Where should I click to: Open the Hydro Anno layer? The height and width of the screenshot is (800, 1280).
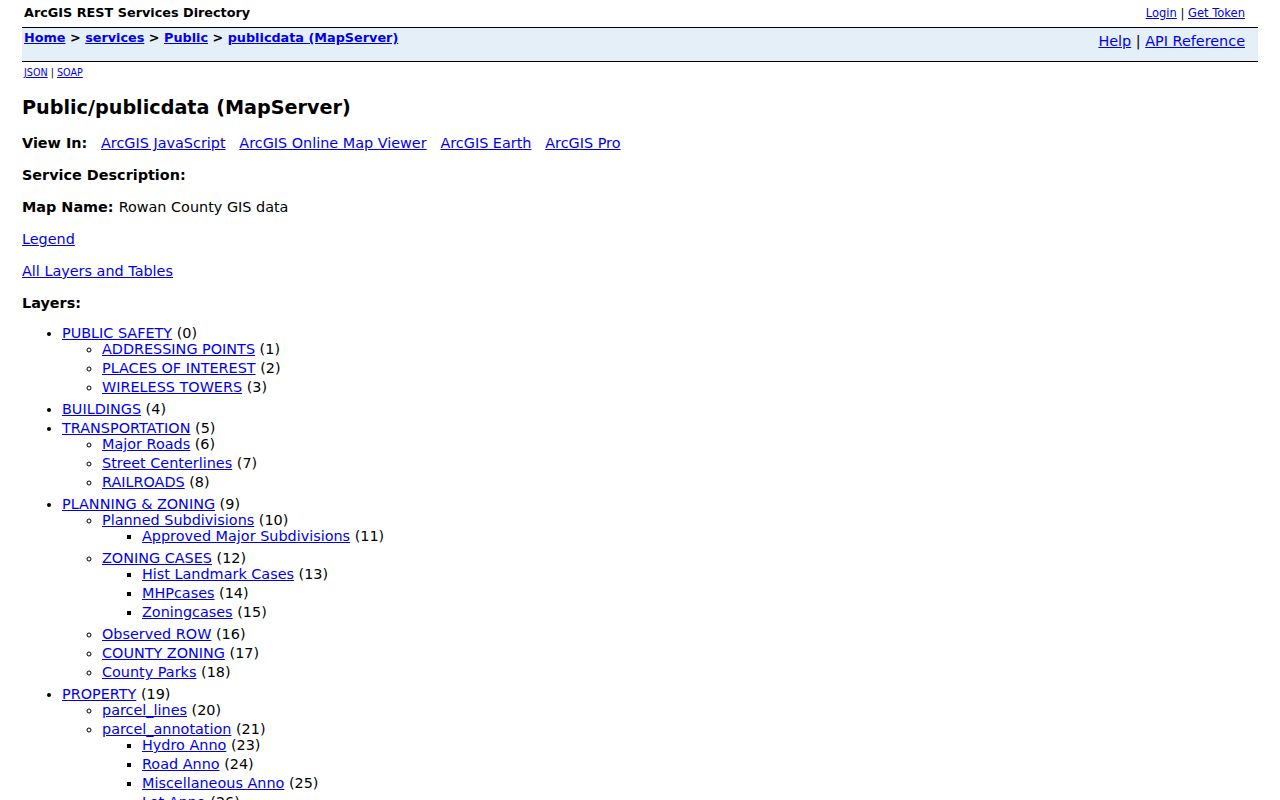point(184,745)
